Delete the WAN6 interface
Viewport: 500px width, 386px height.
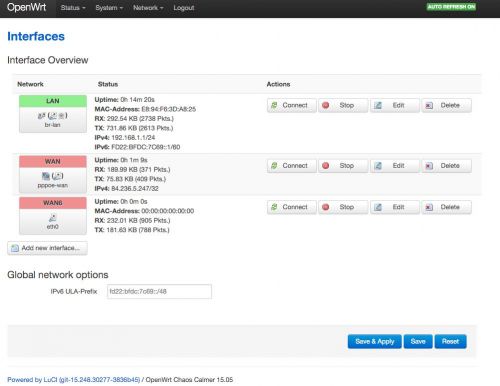tap(446, 207)
